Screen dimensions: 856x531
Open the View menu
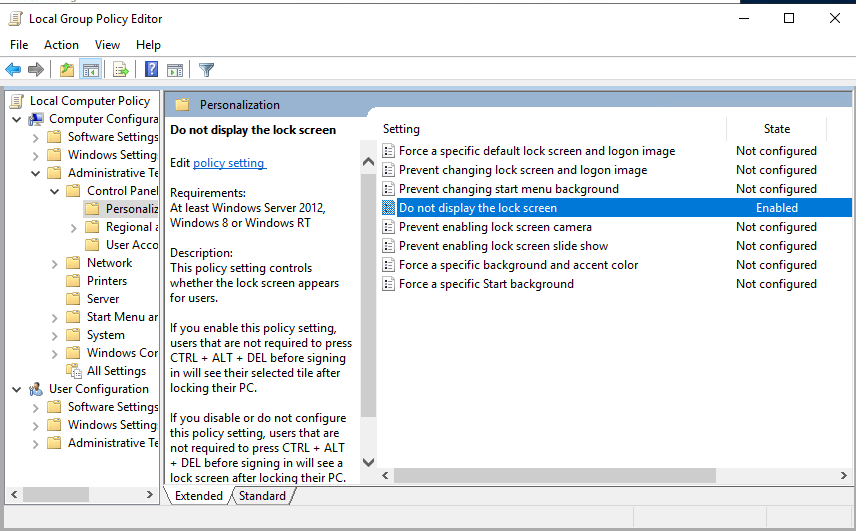pyautogui.click(x=107, y=45)
